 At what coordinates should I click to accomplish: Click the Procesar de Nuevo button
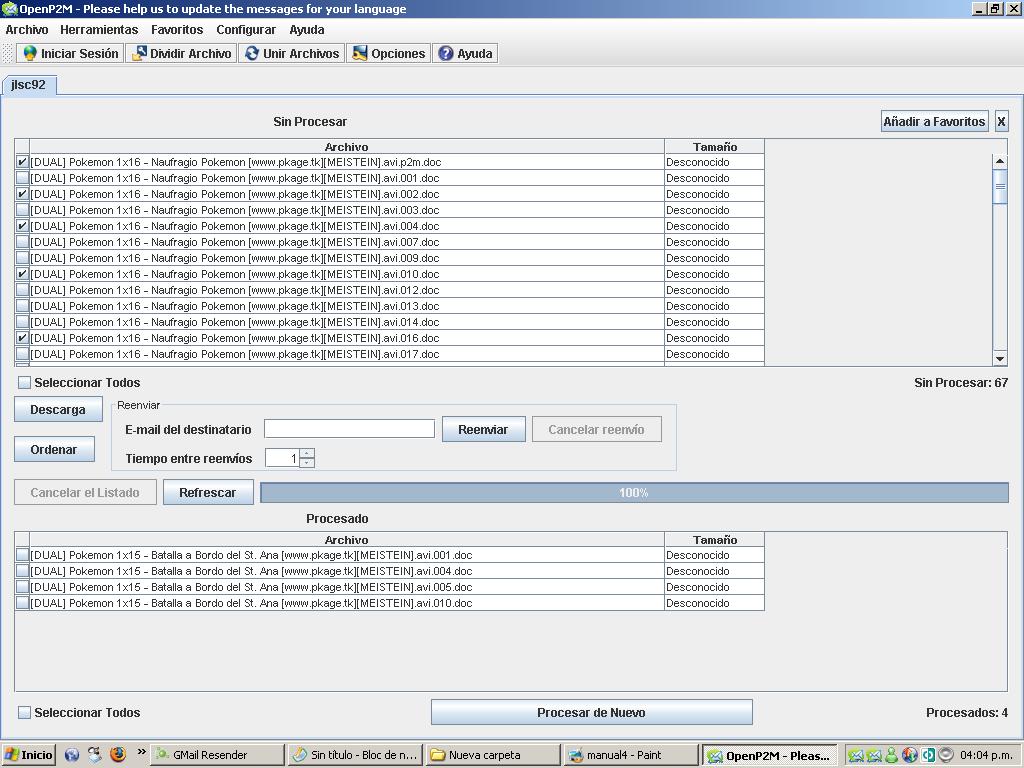point(591,713)
